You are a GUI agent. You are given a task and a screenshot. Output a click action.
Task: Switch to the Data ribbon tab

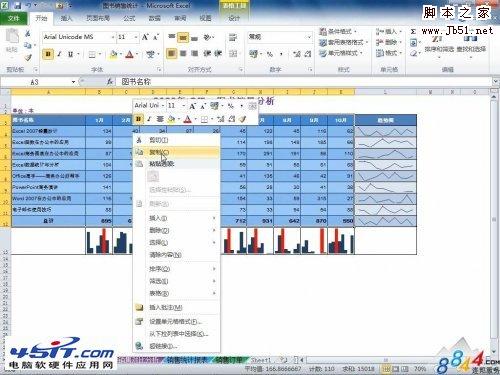(x=155, y=18)
